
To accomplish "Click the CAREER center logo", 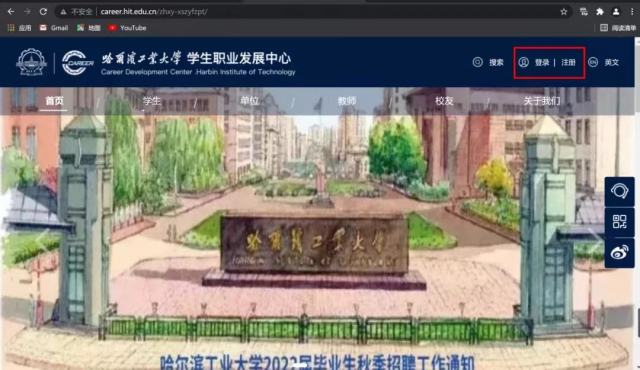I will coord(78,63).
